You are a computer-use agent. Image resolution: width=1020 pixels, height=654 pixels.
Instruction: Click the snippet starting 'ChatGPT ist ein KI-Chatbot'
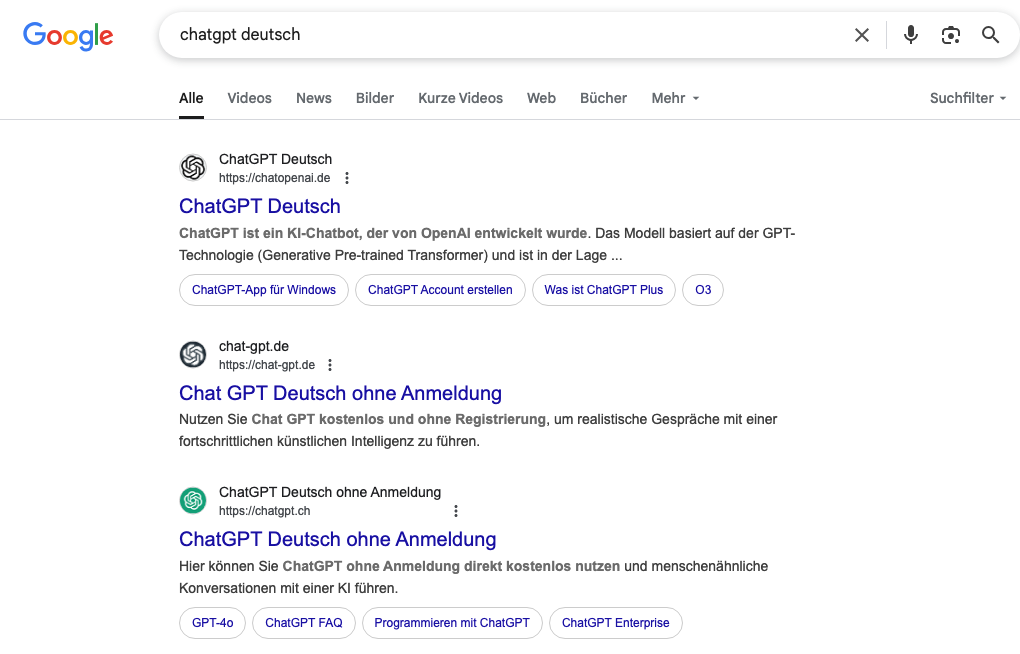tap(487, 244)
